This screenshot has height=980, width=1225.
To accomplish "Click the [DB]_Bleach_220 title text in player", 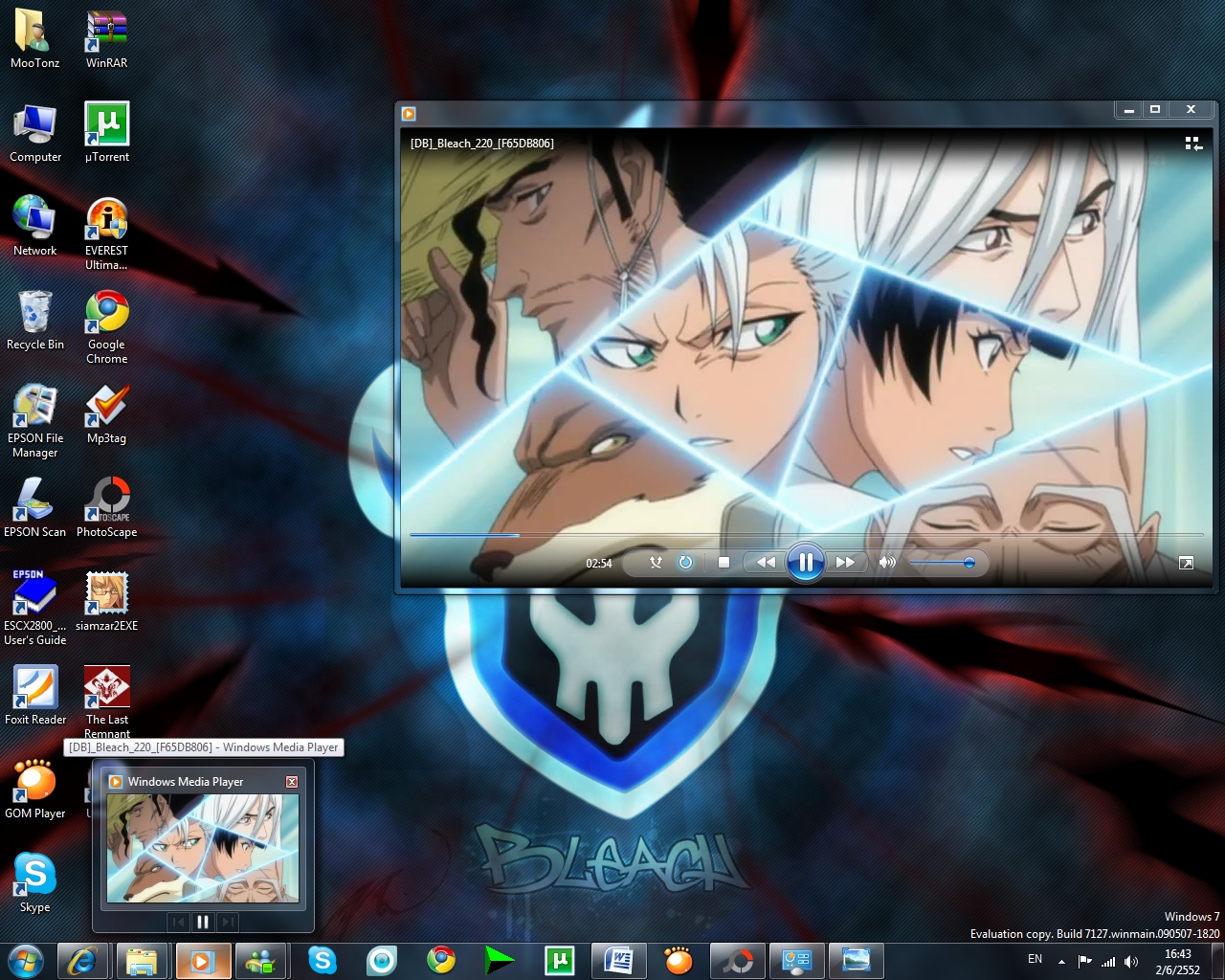I will tap(482, 144).
